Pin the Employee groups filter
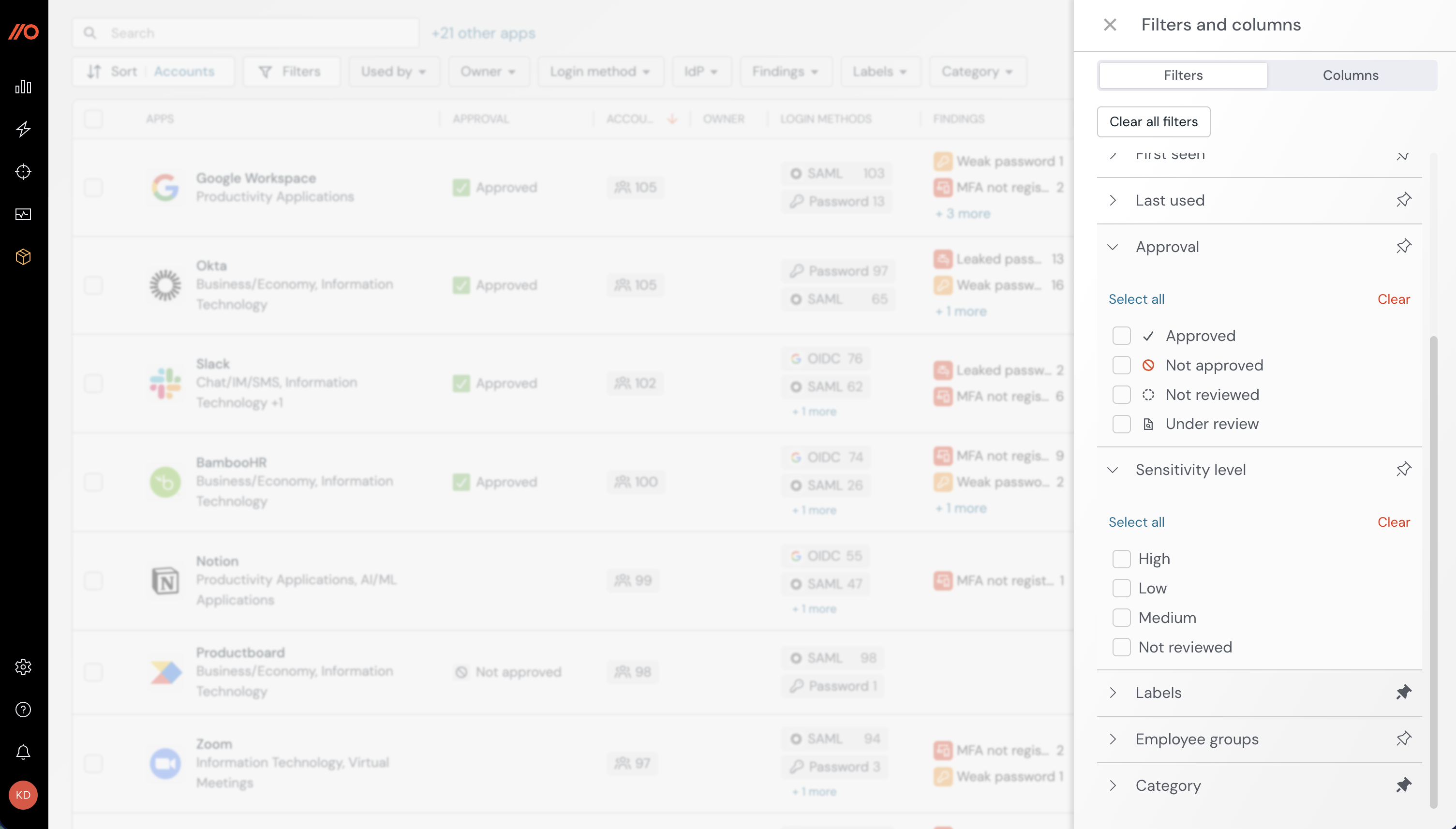Image resolution: width=1456 pixels, height=829 pixels. (x=1404, y=739)
